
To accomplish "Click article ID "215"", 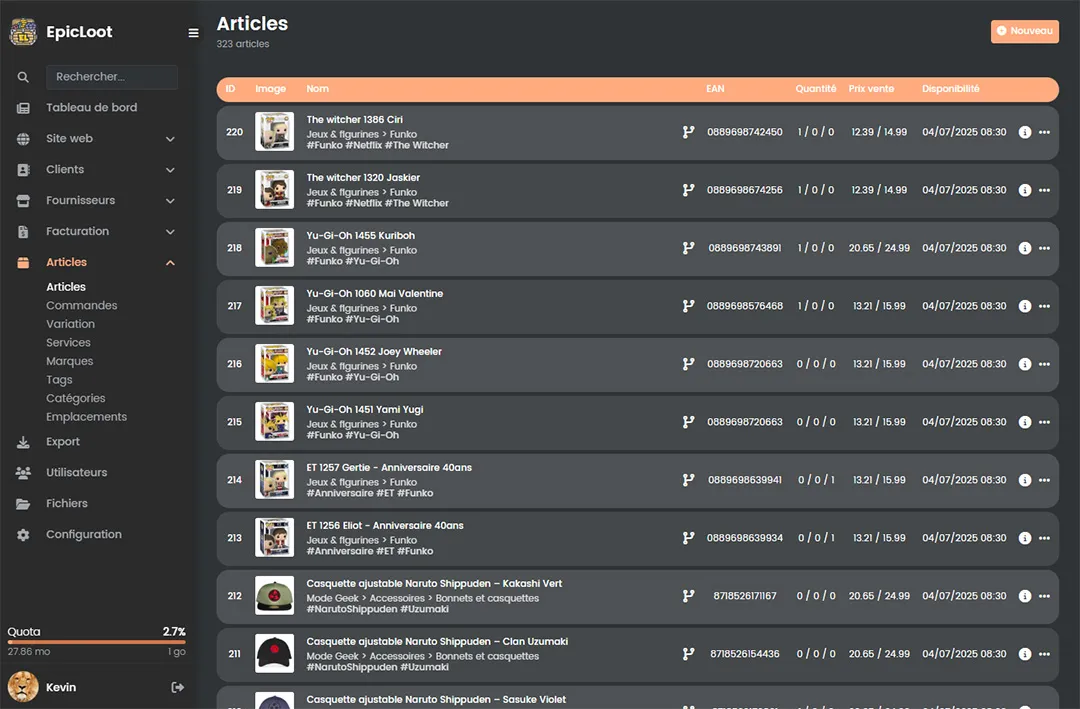I will [234, 422].
